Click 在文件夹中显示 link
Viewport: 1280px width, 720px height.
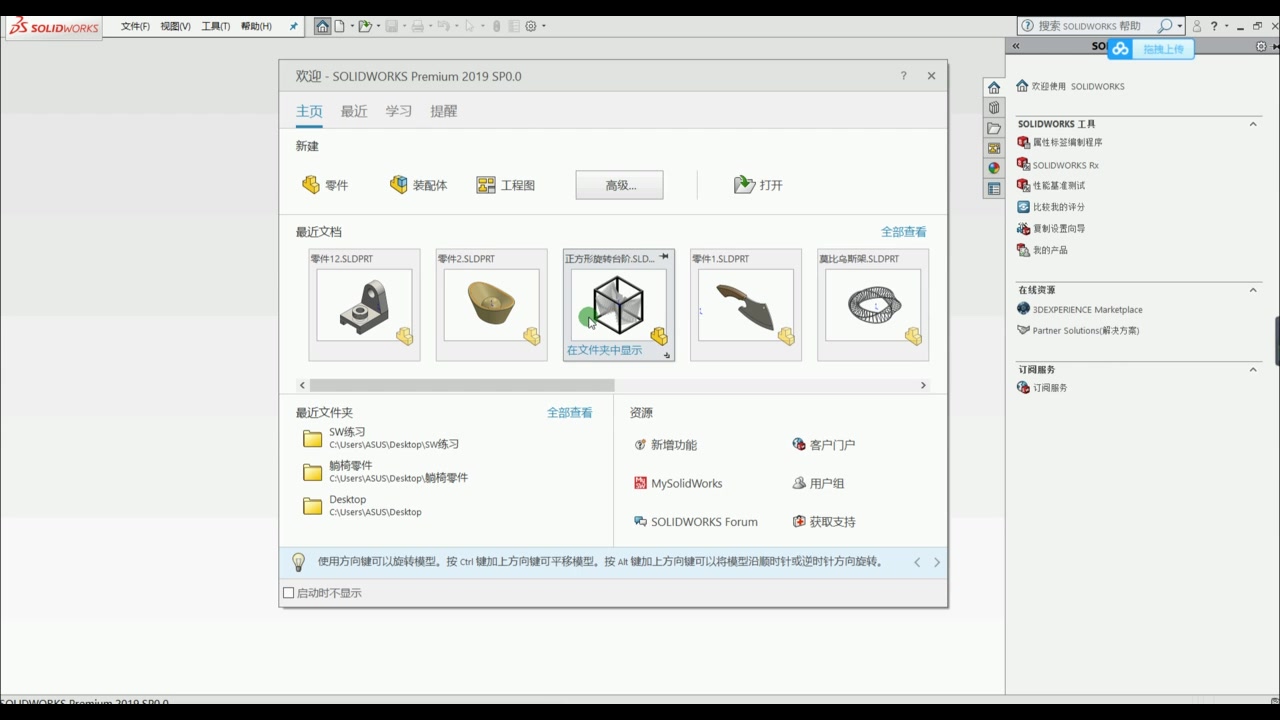pyautogui.click(x=605, y=350)
